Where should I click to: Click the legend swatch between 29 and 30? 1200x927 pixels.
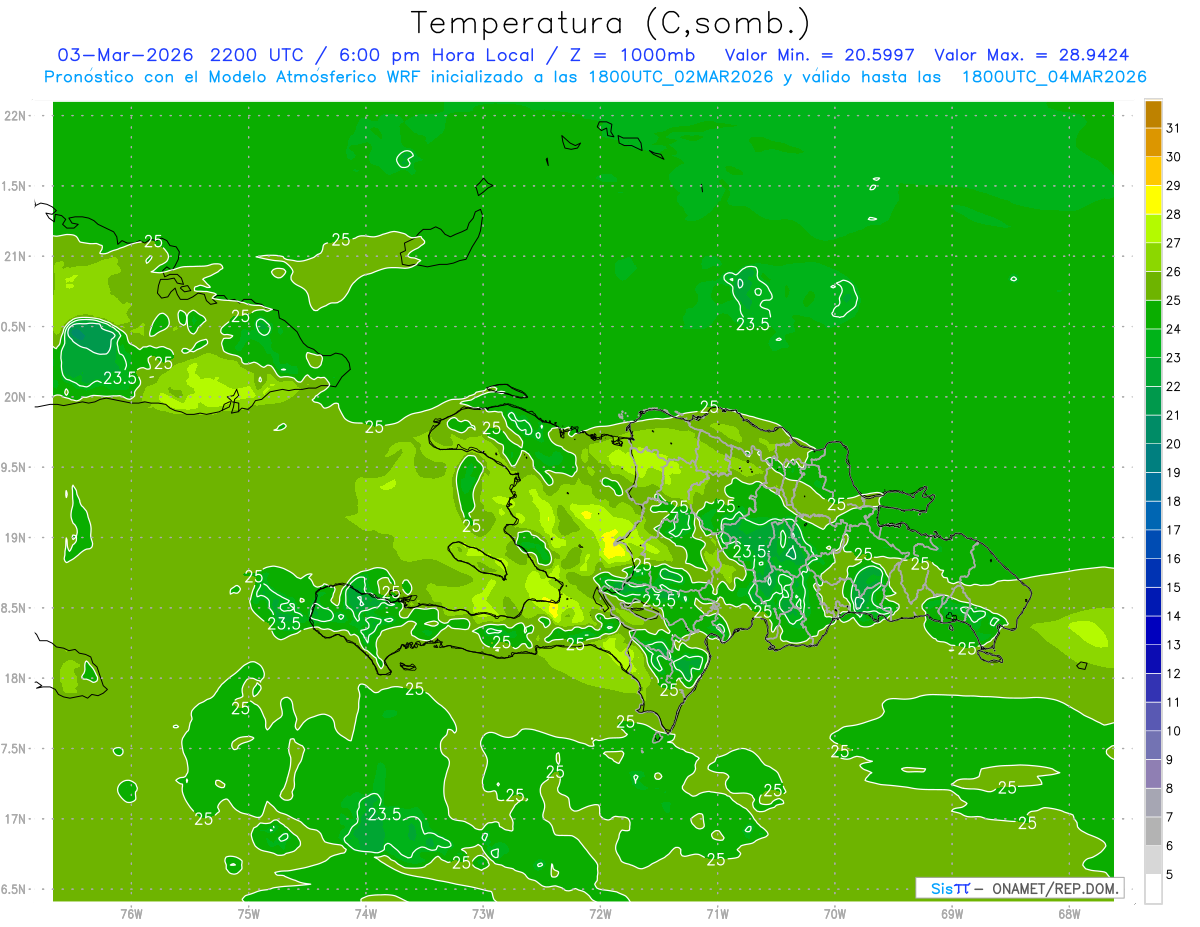point(1153,171)
